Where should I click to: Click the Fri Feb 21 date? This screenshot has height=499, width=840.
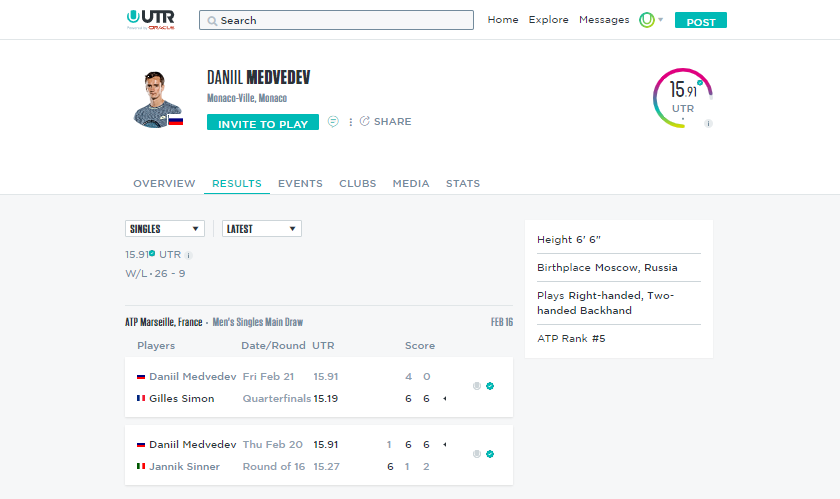click(268, 377)
